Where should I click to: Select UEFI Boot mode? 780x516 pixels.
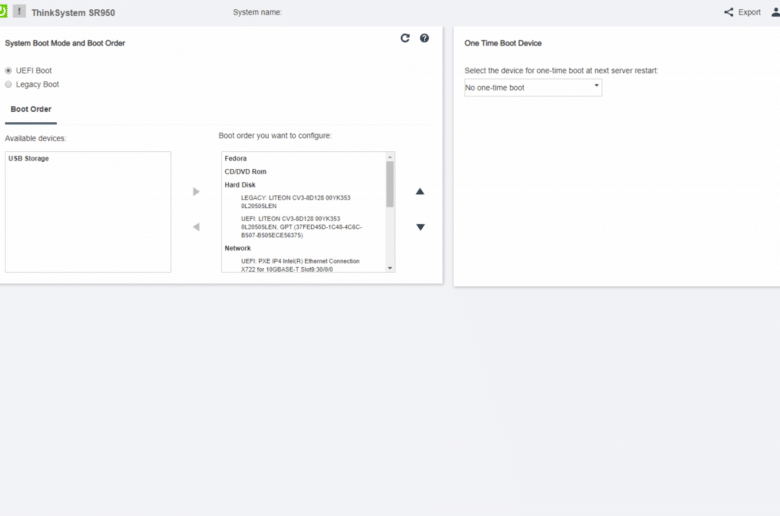tap(8, 71)
